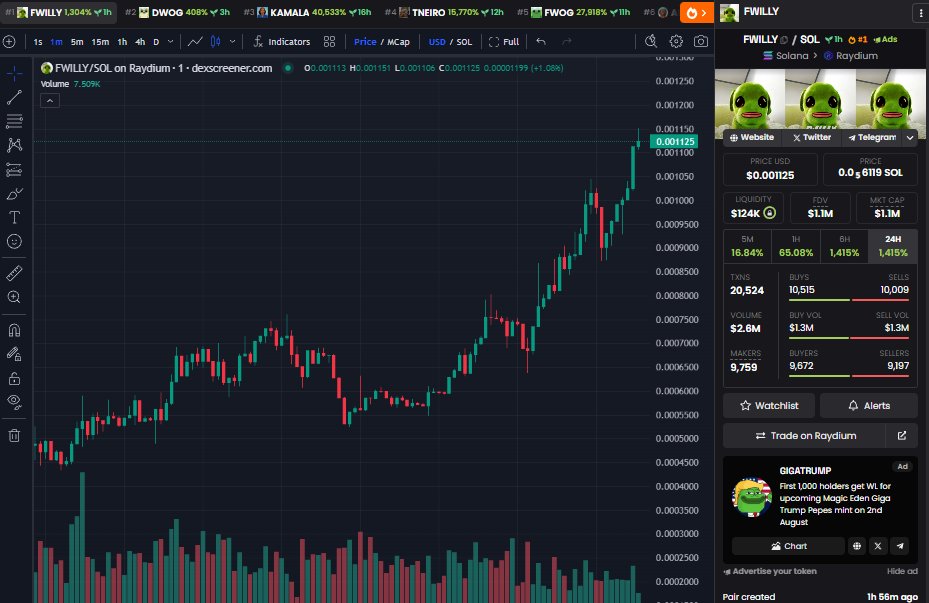Select the ruler measure tool

14,272
